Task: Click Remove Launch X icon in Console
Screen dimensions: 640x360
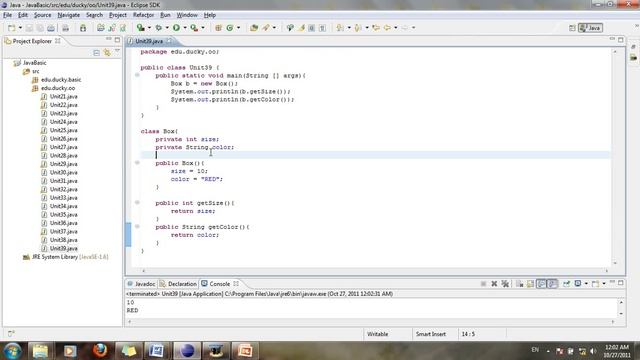Action: coord(494,284)
